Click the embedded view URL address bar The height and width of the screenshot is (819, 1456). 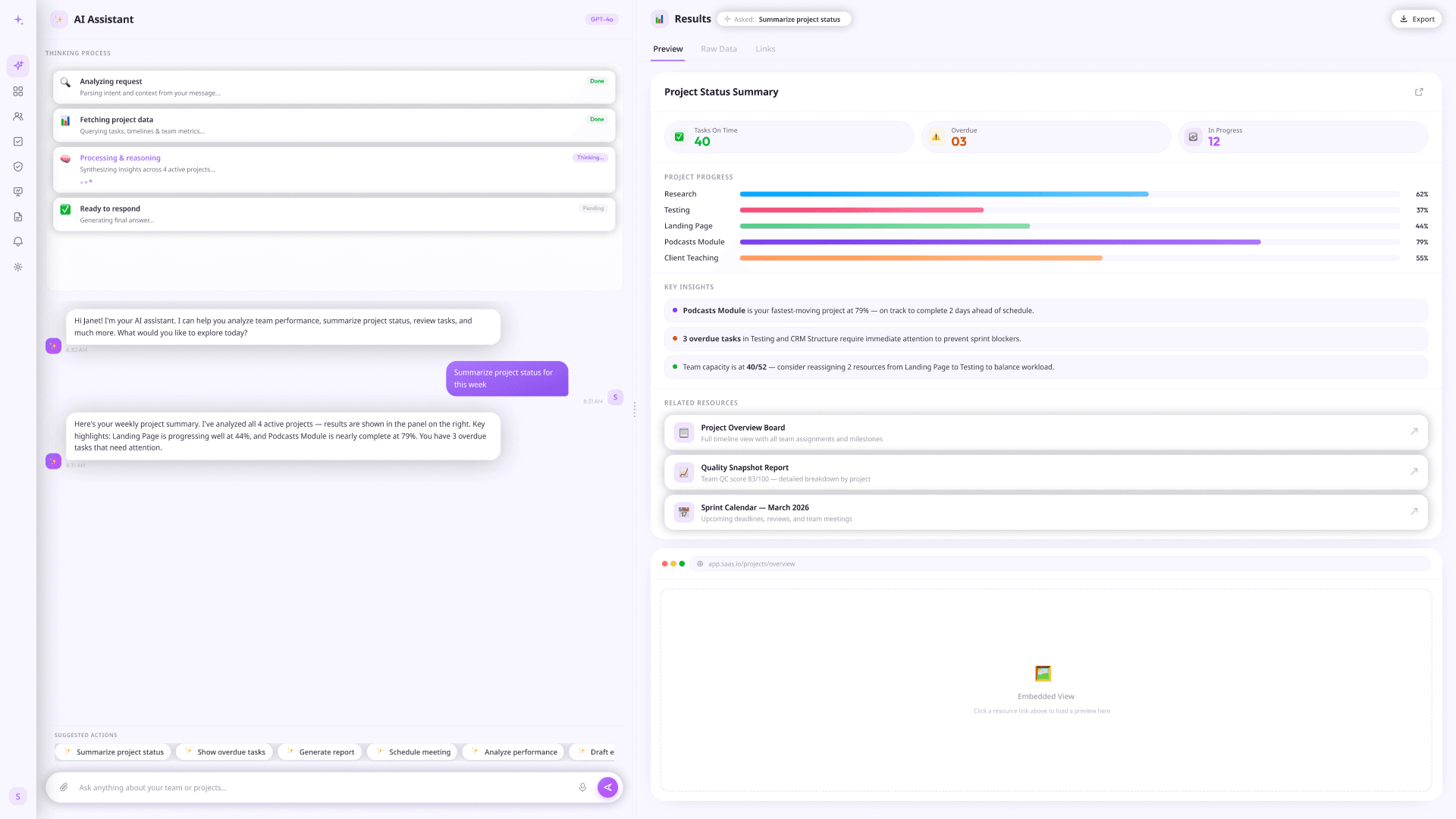point(1060,564)
